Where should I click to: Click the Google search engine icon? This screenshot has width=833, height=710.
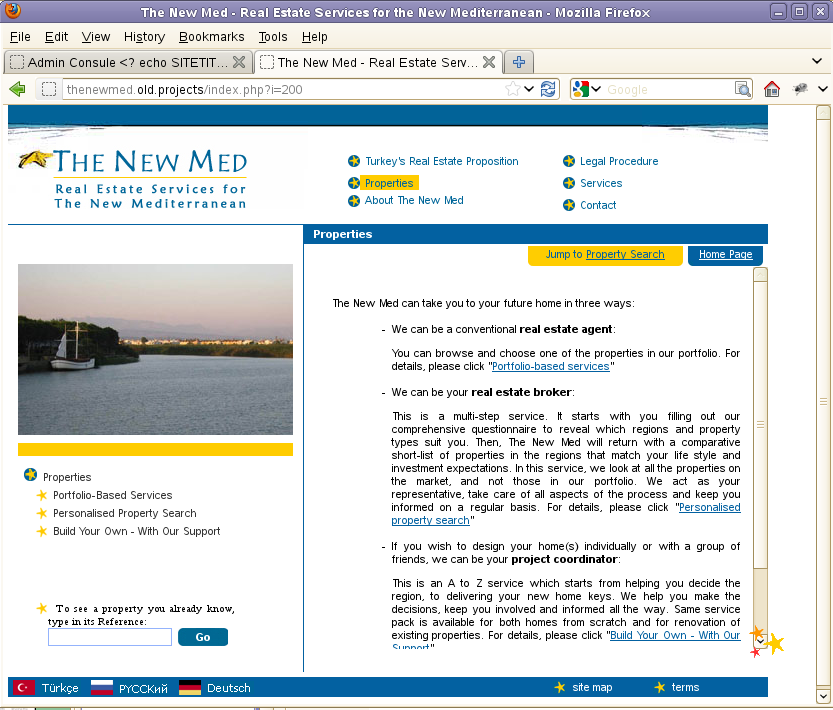click(x=581, y=89)
